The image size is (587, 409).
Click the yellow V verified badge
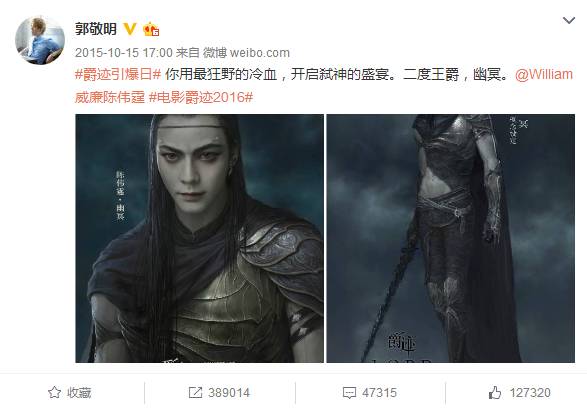[x=130, y=29]
